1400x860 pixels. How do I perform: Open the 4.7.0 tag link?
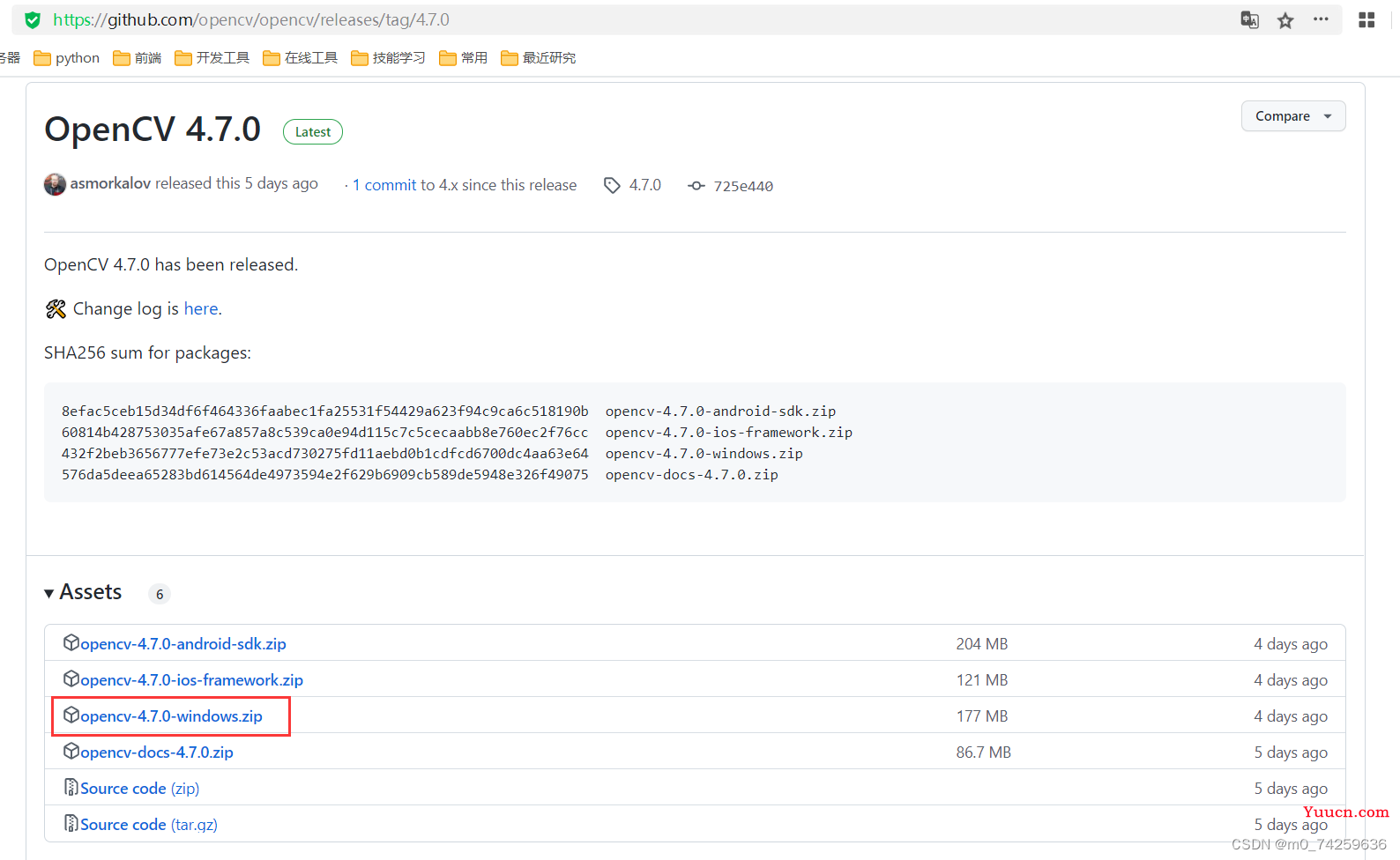pyautogui.click(x=645, y=185)
